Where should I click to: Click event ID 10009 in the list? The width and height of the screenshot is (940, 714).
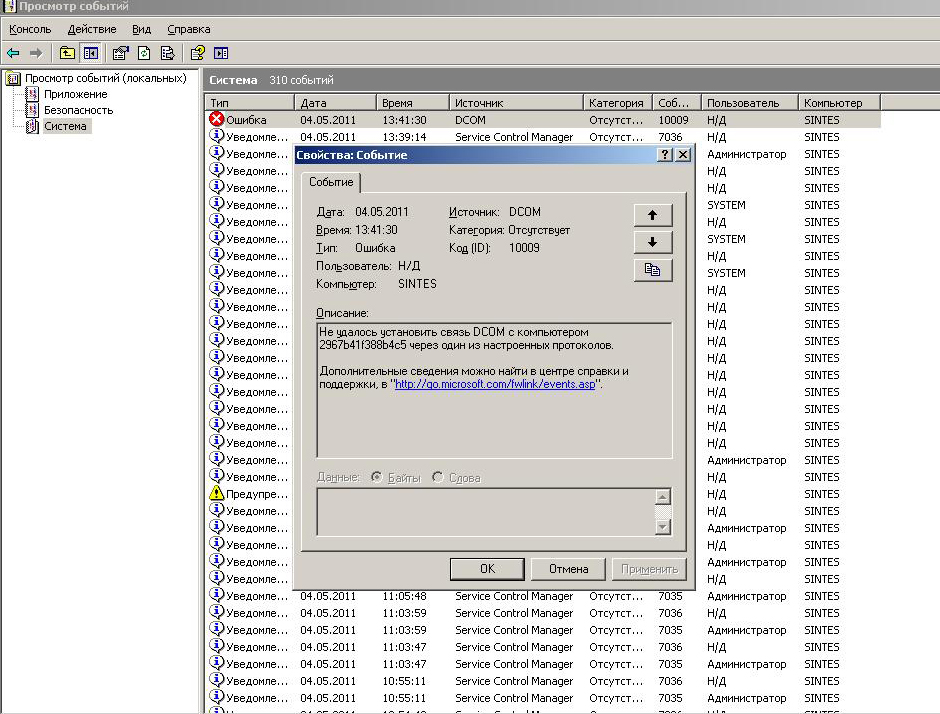click(x=673, y=120)
